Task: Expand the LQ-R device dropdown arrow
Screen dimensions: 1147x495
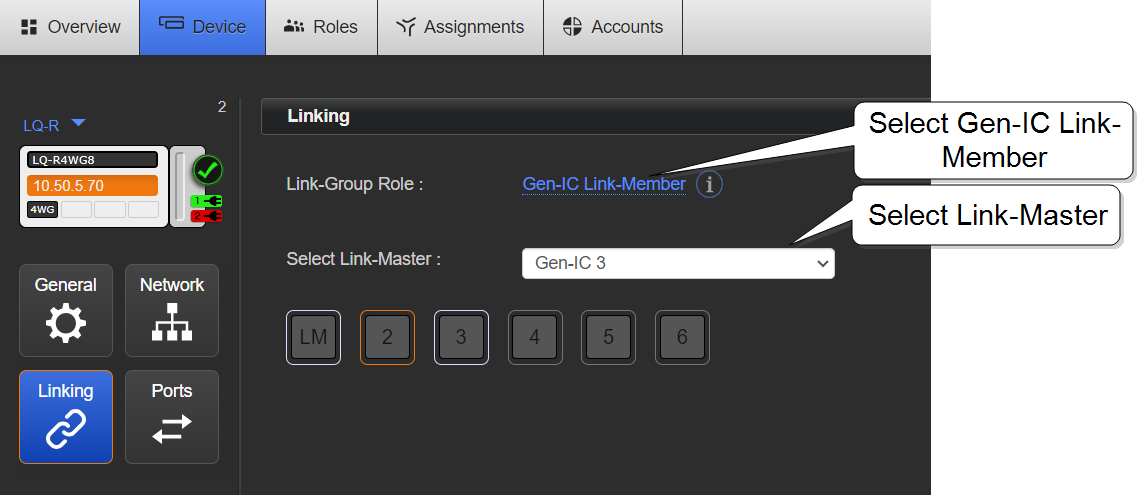Action: 79,123
